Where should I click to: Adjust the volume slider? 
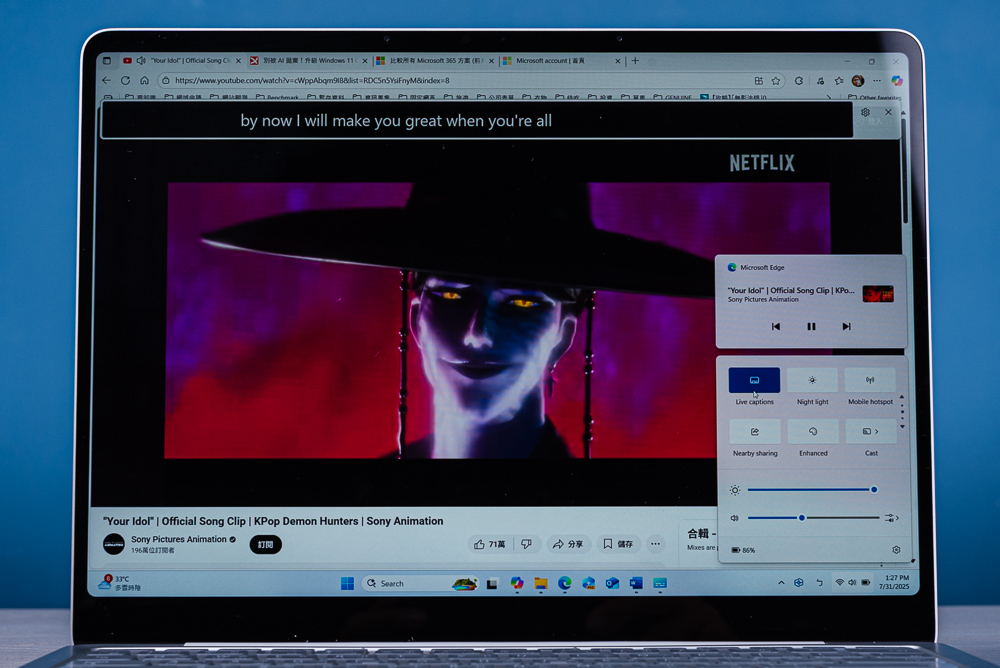tap(813, 518)
